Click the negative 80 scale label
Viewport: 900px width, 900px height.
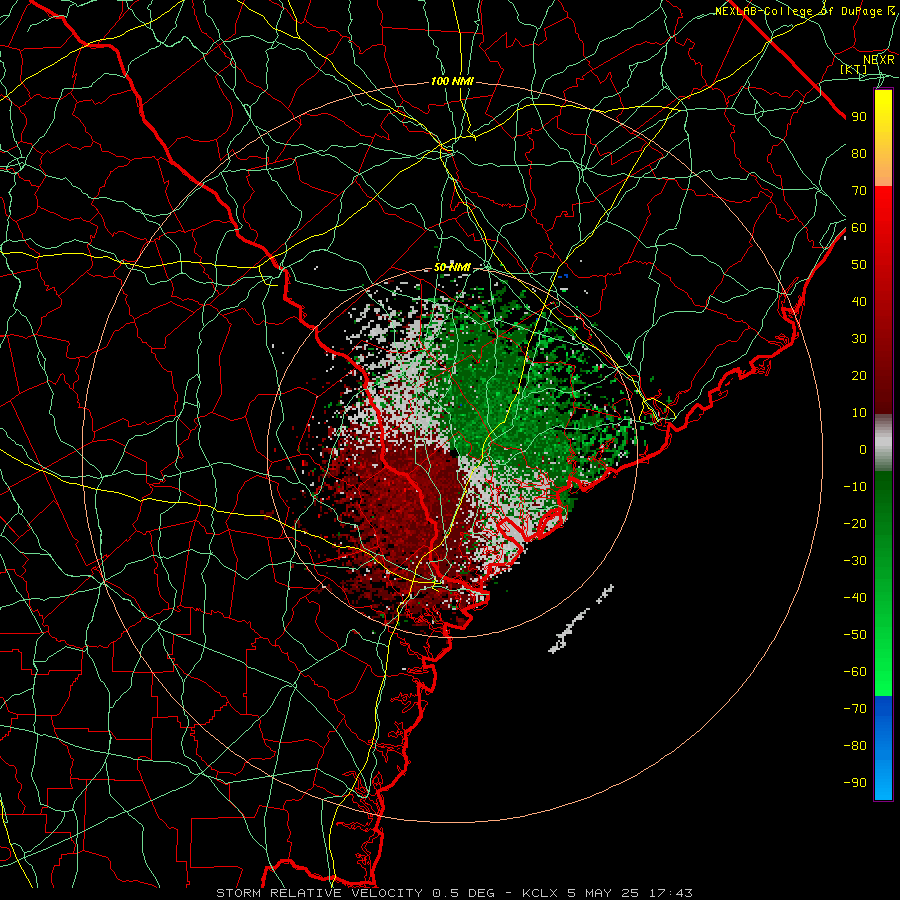[855, 746]
